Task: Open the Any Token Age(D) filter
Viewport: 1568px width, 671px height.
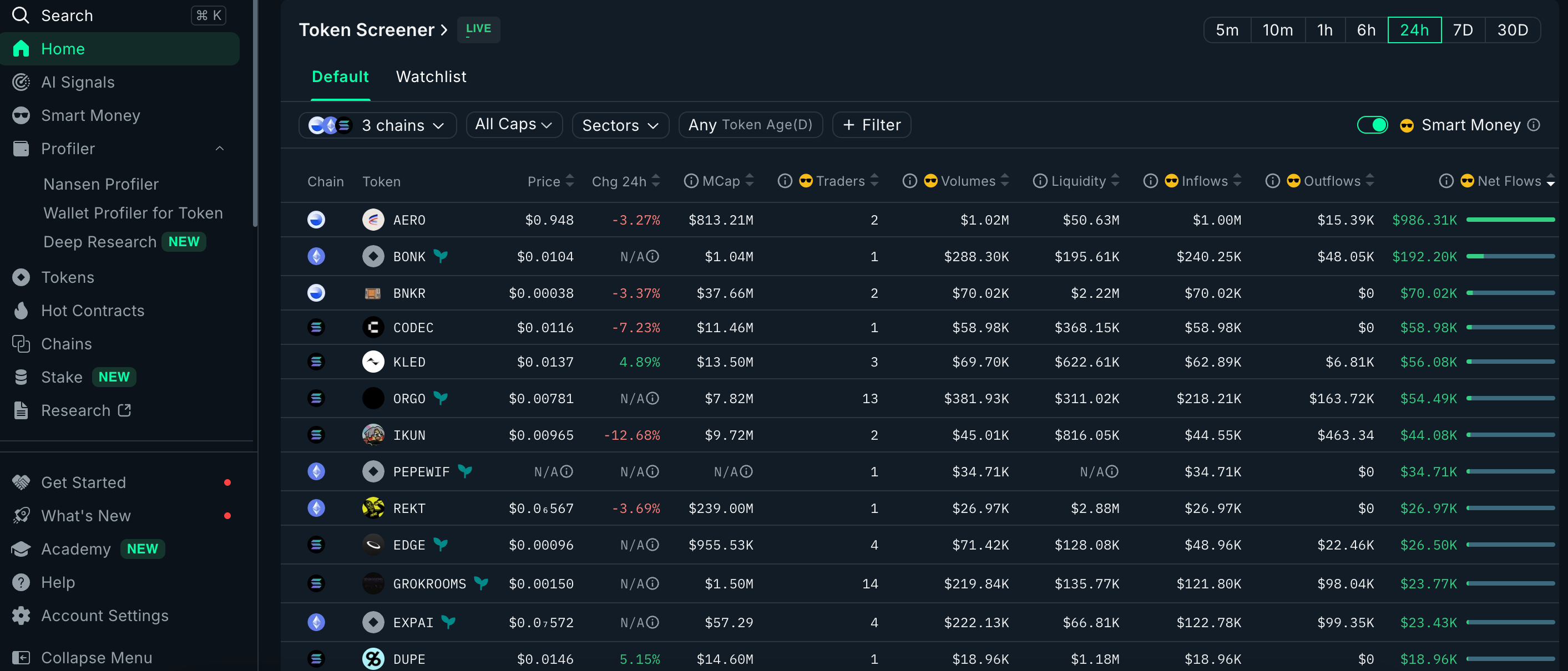Action: coord(751,125)
